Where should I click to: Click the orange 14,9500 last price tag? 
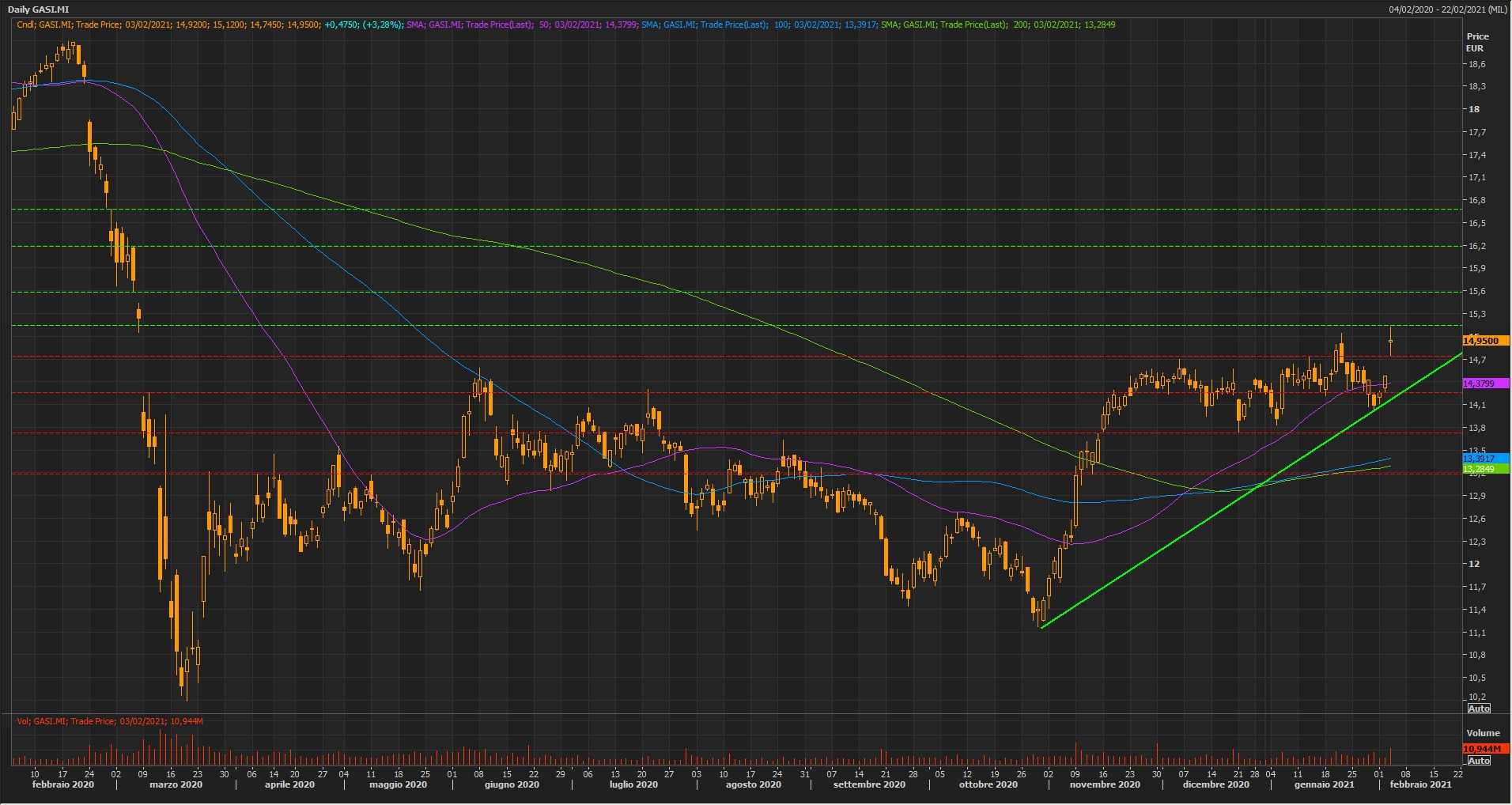coord(1484,341)
